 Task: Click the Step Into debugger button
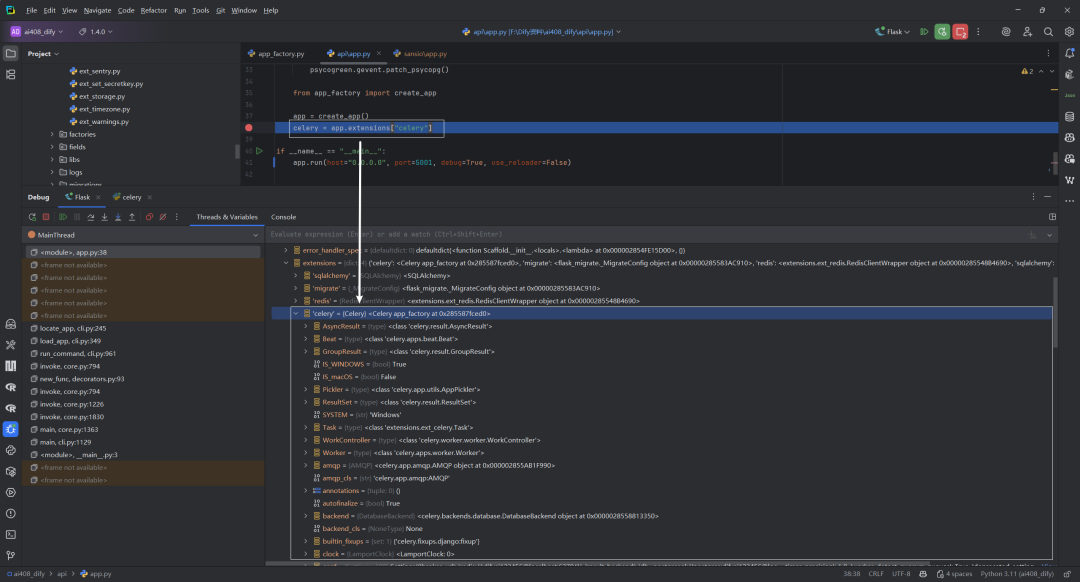pyautogui.click(x=104, y=217)
